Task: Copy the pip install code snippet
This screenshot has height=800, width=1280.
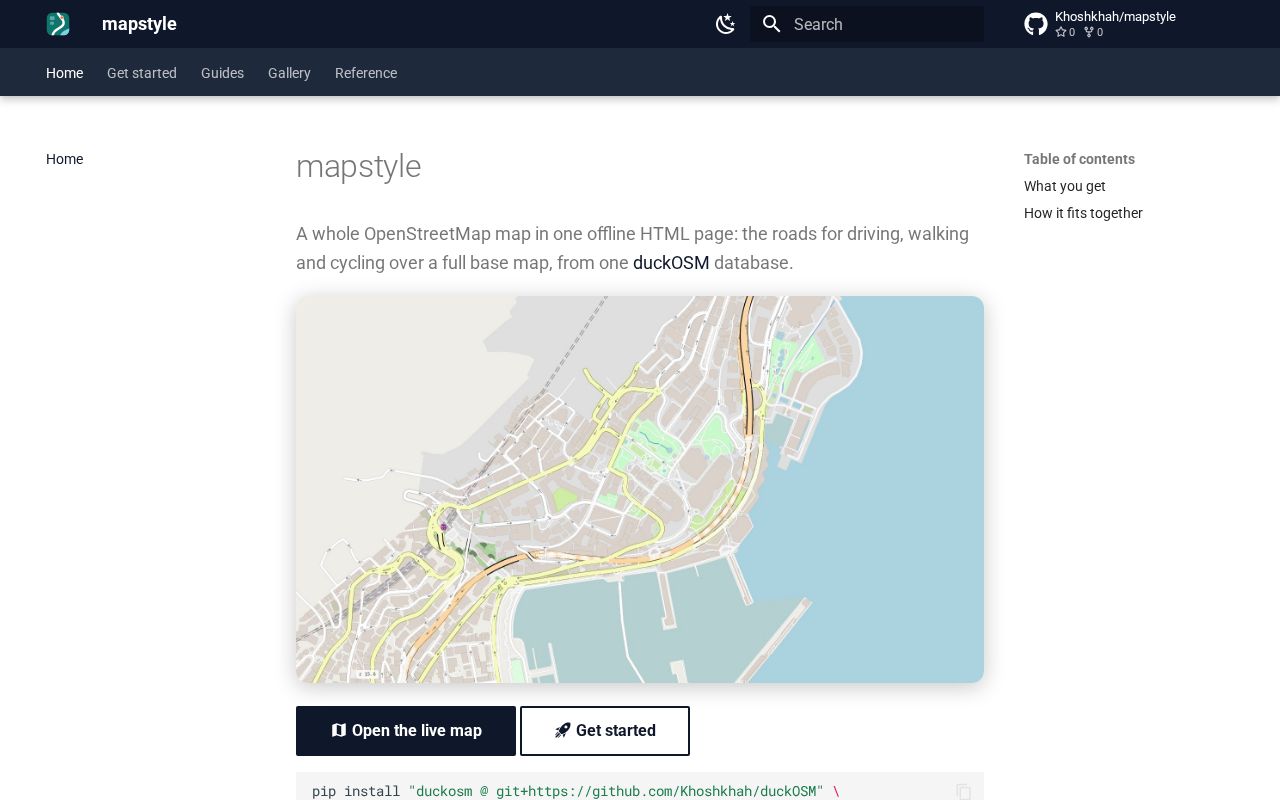Action: pyautogui.click(x=964, y=792)
